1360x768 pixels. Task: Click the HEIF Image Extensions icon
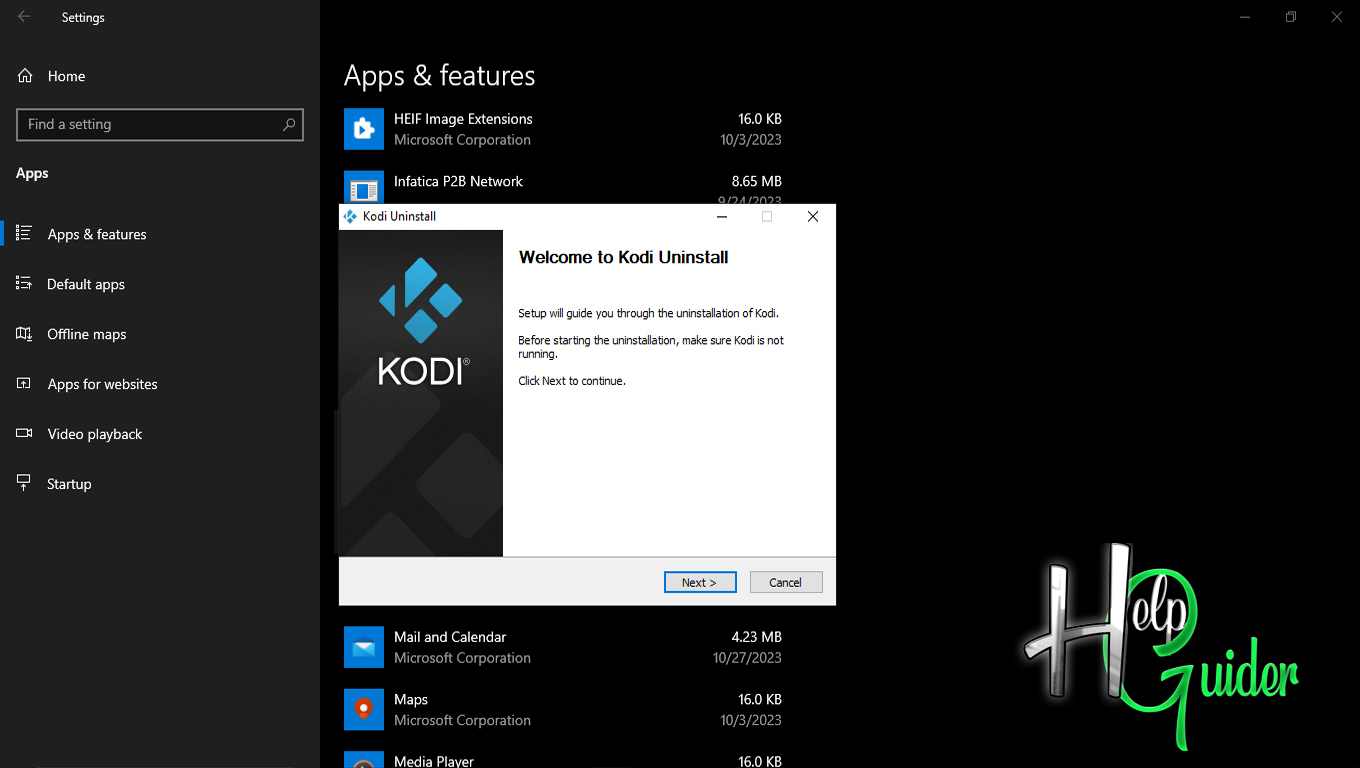tap(364, 129)
